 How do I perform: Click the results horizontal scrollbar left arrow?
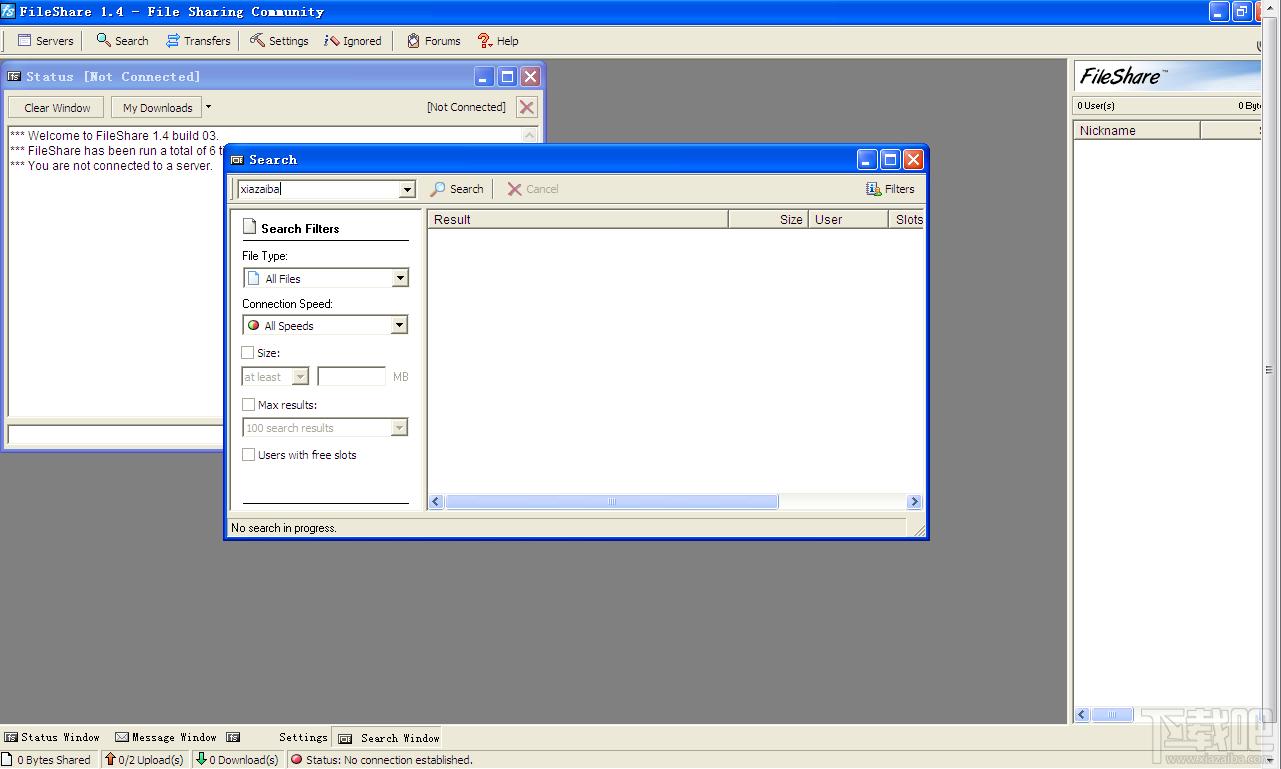coord(437,502)
